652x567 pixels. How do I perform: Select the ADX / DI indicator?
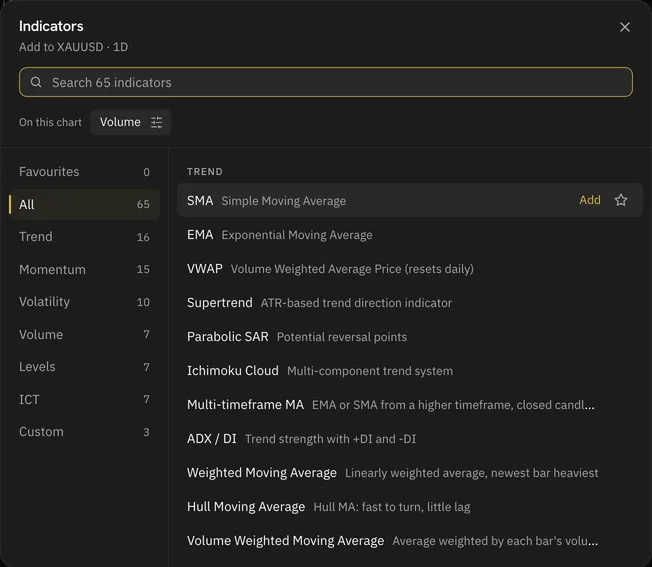click(x=410, y=439)
